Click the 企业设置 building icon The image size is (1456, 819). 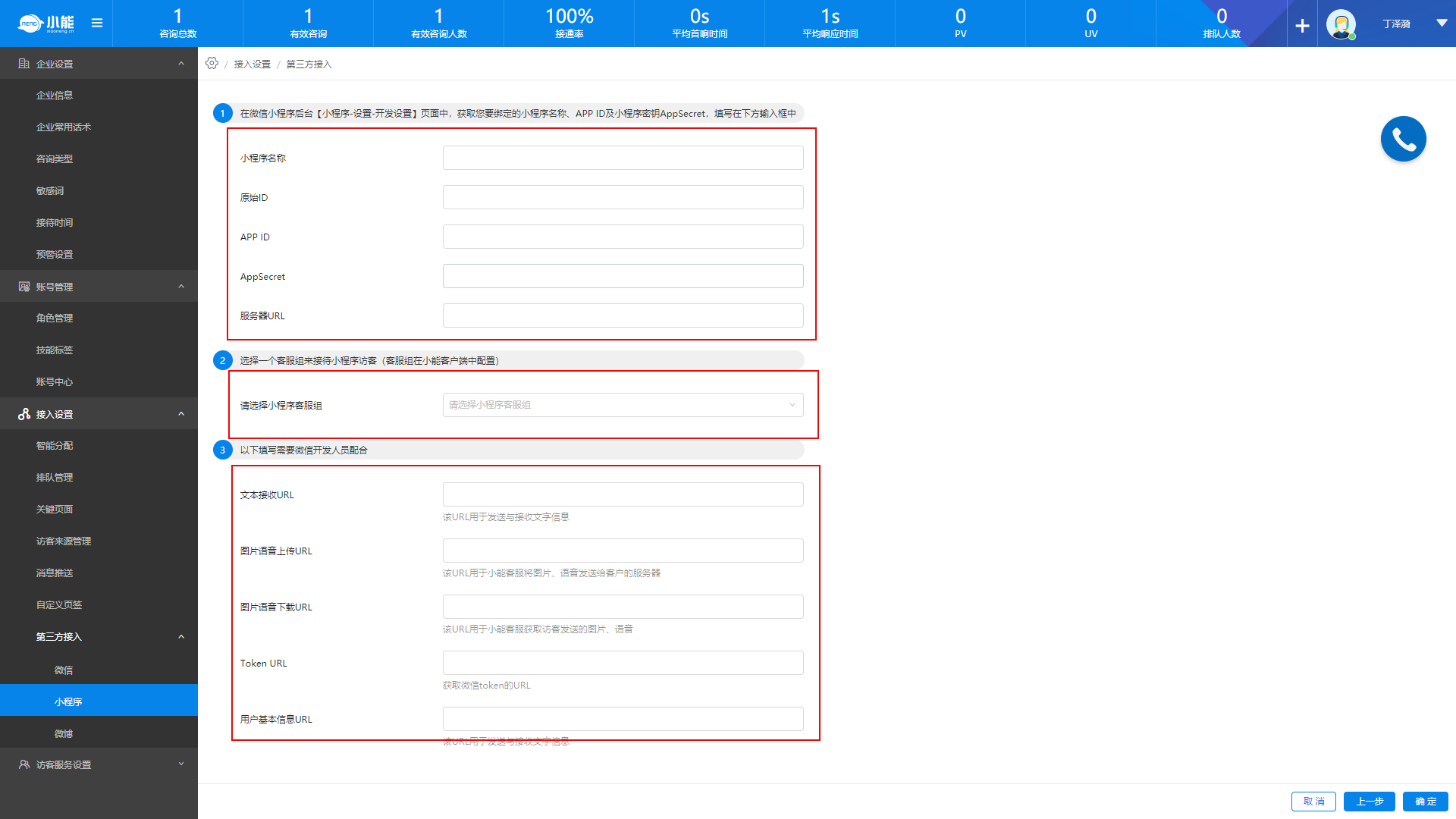pyautogui.click(x=24, y=64)
